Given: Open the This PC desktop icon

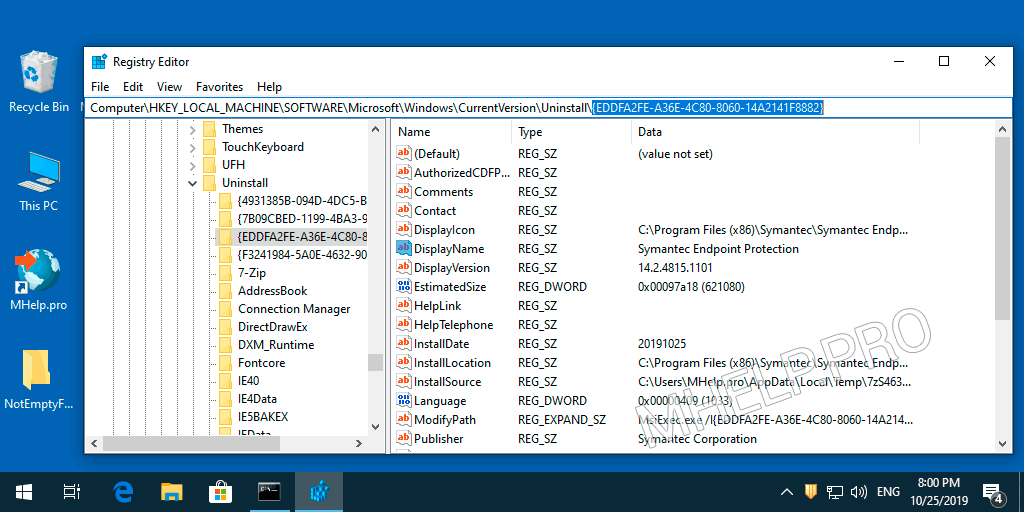Looking at the screenshot, I should coord(39,182).
